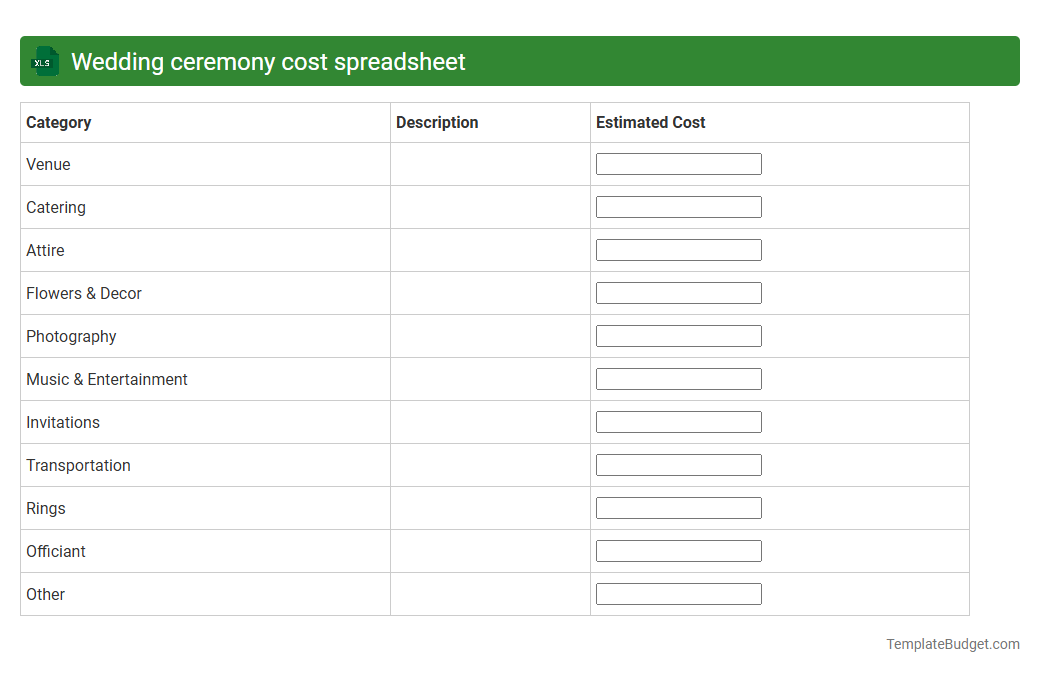Click the Music & Entertainment cost field
The width and height of the screenshot is (1040, 673).
click(x=678, y=378)
